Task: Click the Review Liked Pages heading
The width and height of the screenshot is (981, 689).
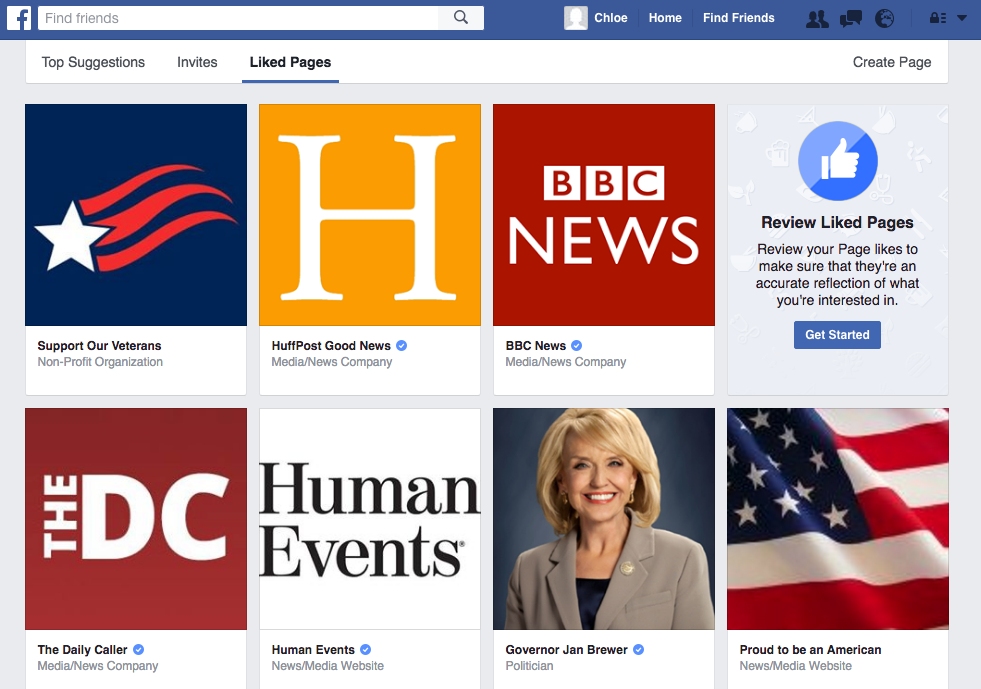Action: [x=837, y=222]
